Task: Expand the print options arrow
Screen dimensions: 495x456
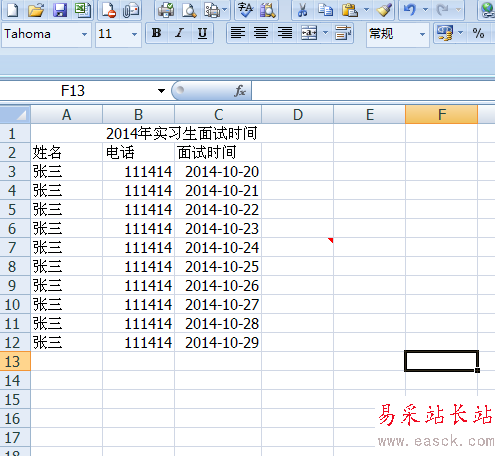Action: 225,10
